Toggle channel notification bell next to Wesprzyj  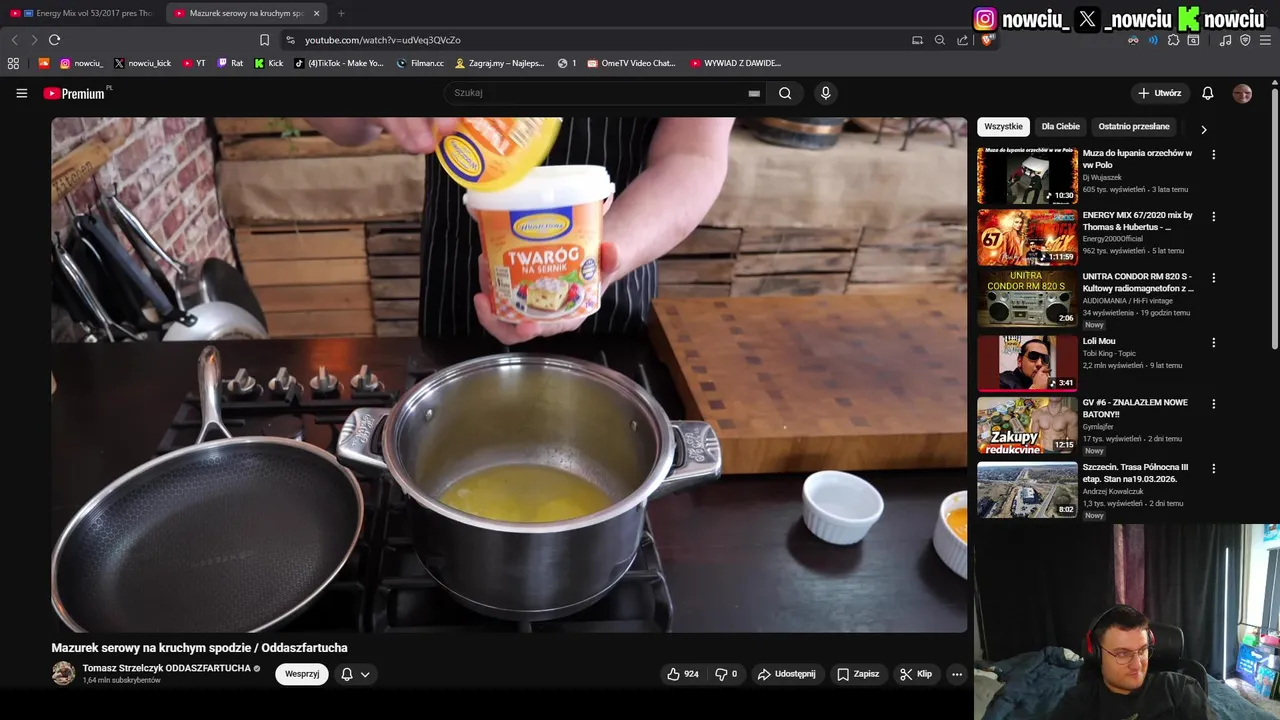point(347,674)
